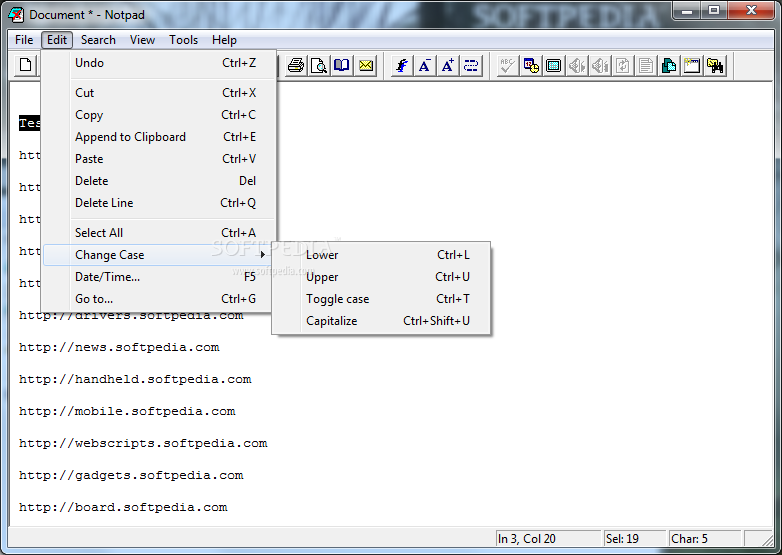Click the grayed refresh page icon

coord(622,65)
